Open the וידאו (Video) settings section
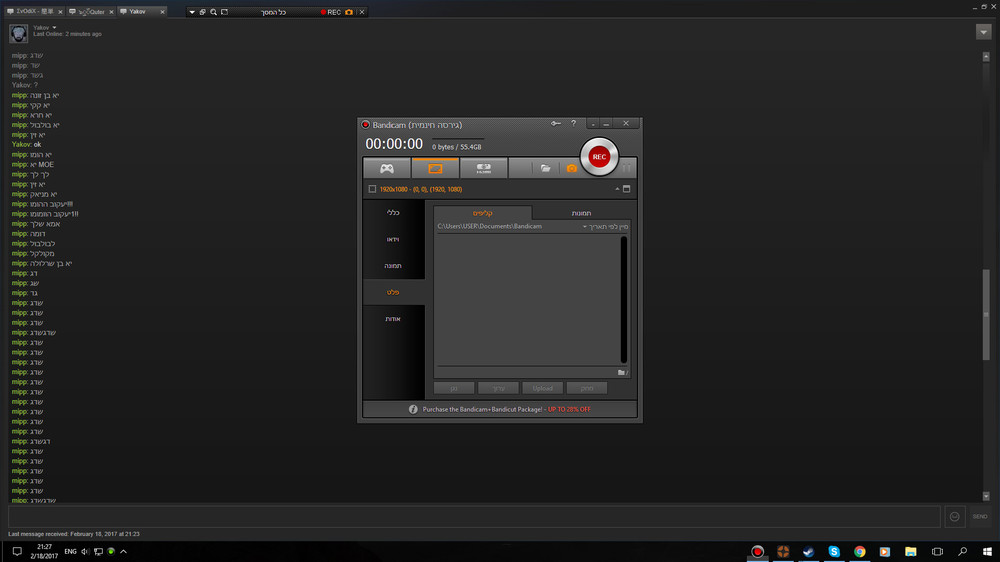This screenshot has height=562, width=1000. [x=394, y=239]
